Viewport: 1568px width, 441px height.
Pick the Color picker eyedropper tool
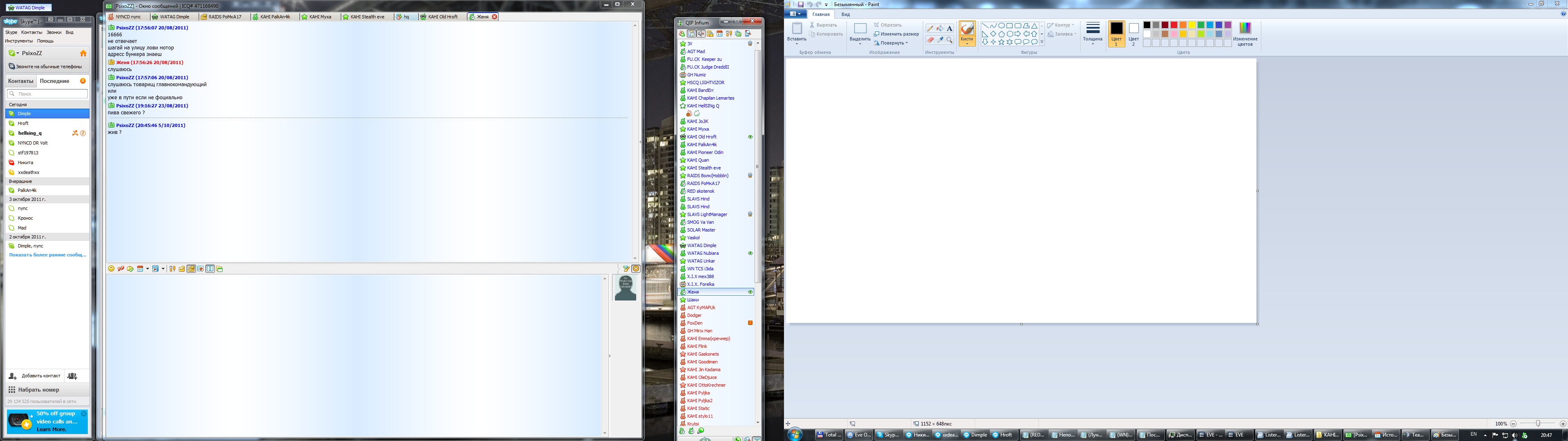pos(940,40)
